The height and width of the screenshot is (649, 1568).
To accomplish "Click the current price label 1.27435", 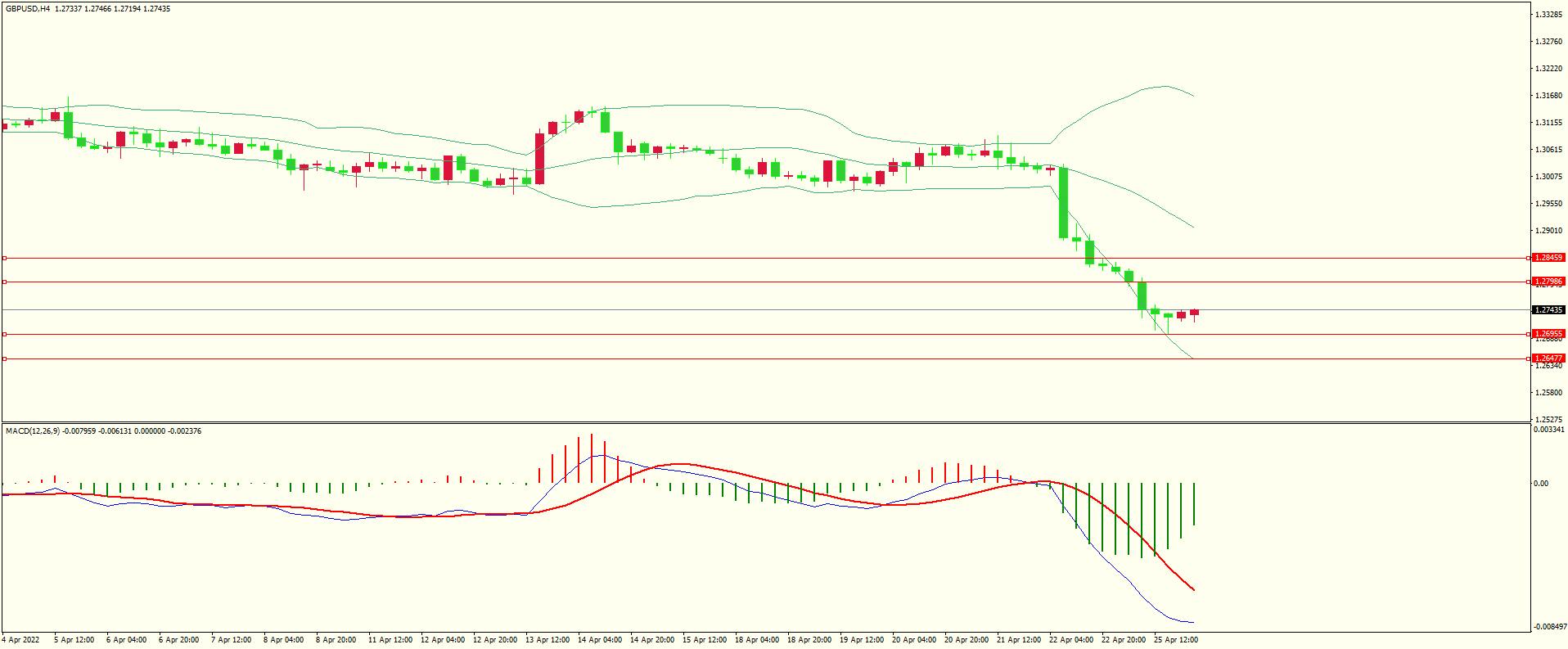I will click(x=1548, y=310).
